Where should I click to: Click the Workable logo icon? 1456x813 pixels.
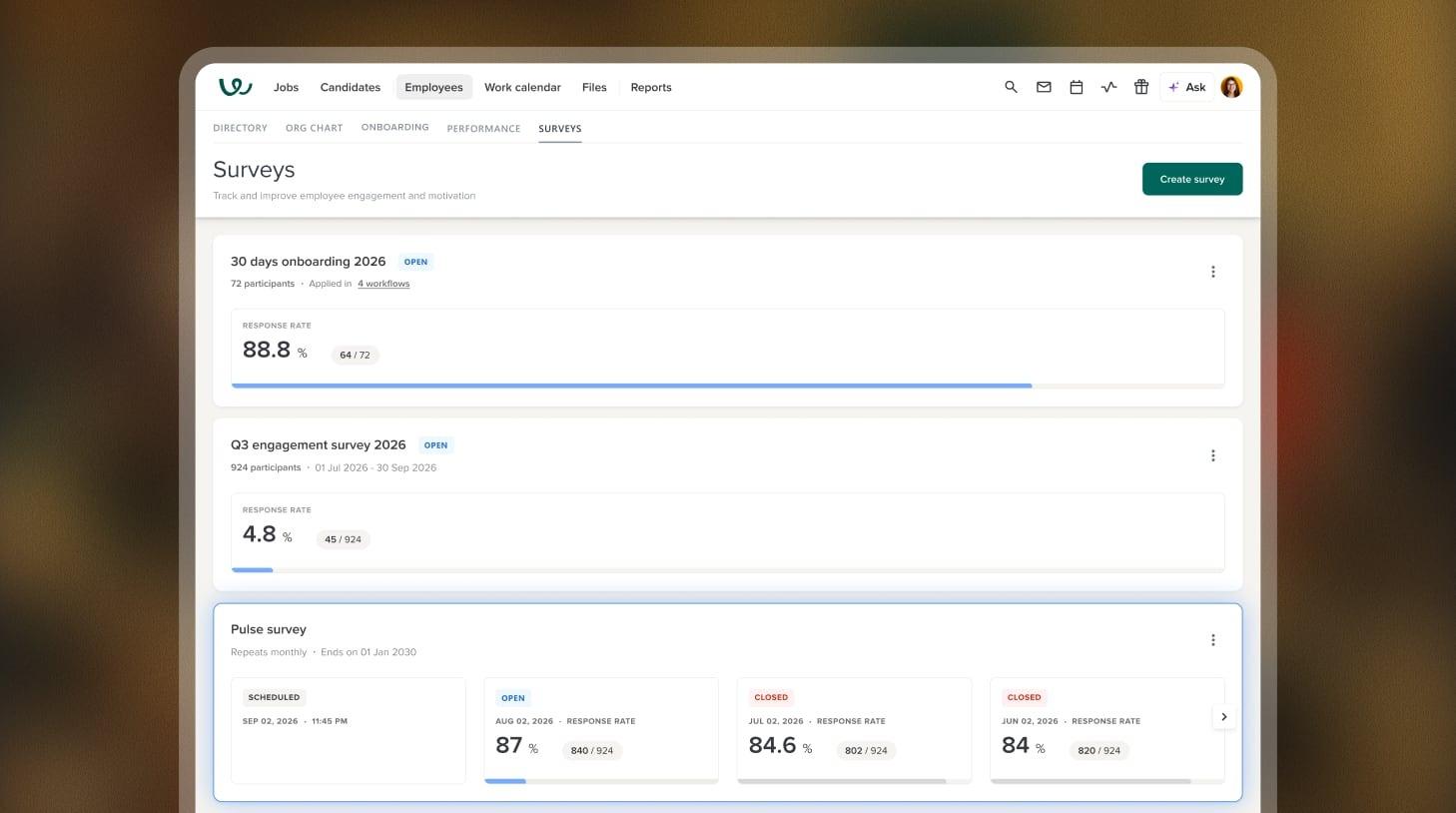[235, 87]
